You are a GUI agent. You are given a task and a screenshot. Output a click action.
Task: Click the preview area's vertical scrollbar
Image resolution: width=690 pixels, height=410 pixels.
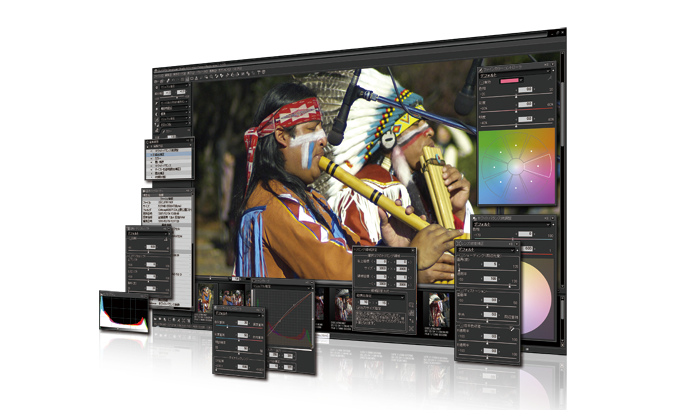562,172
